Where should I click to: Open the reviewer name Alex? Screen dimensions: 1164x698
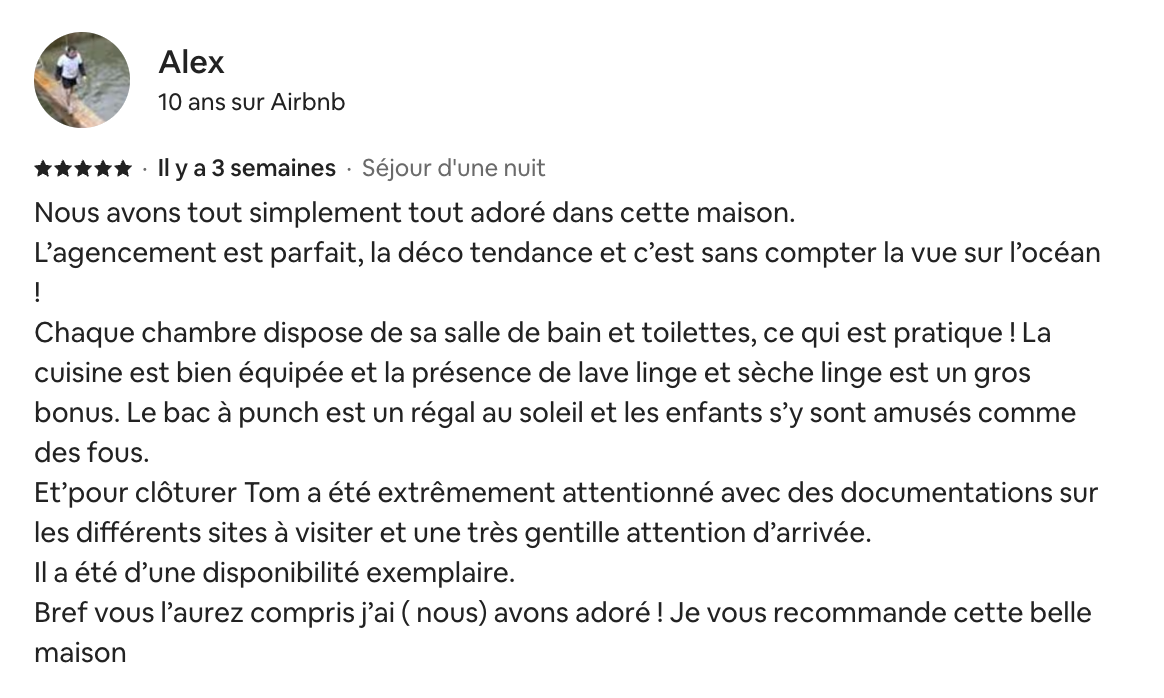click(191, 62)
